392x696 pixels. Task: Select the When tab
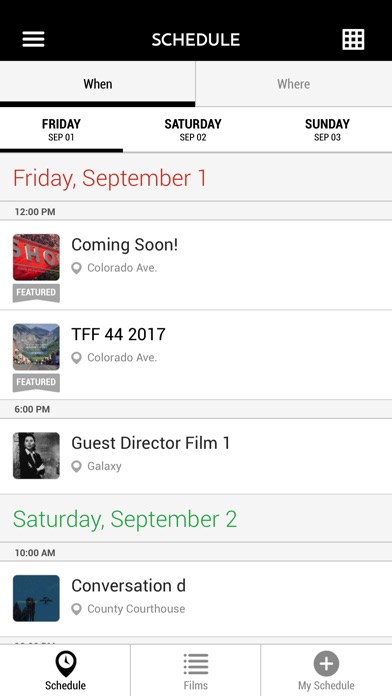tap(98, 83)
